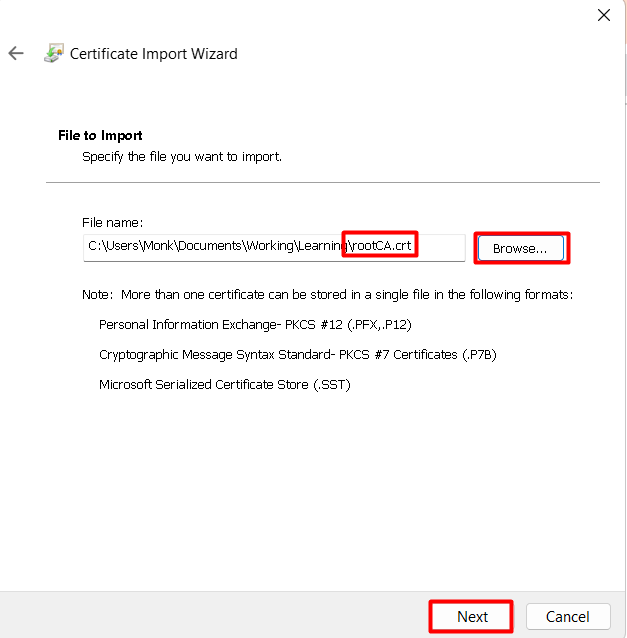Click the 'Certificate Import Wizard' title text
Screen dimensions: 627x638
tap(153, 54)
